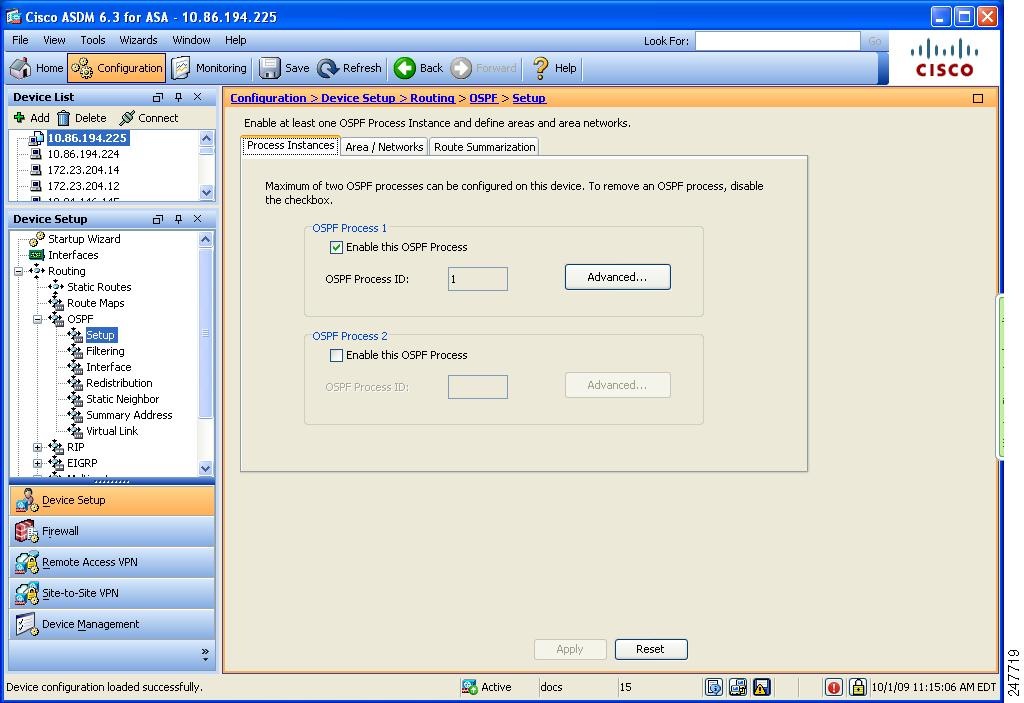This screenshot has height=703, width=1024.
Task: Collapse the OSPF tree branch
Action: tap(38, 319)
